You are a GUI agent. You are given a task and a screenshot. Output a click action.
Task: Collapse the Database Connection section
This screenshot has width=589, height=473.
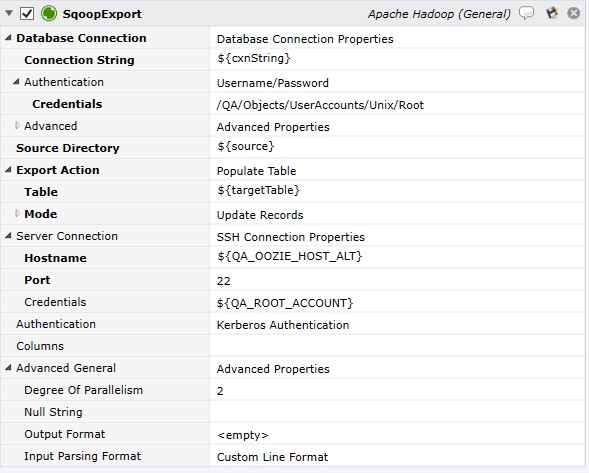click(x=8, y=38)
